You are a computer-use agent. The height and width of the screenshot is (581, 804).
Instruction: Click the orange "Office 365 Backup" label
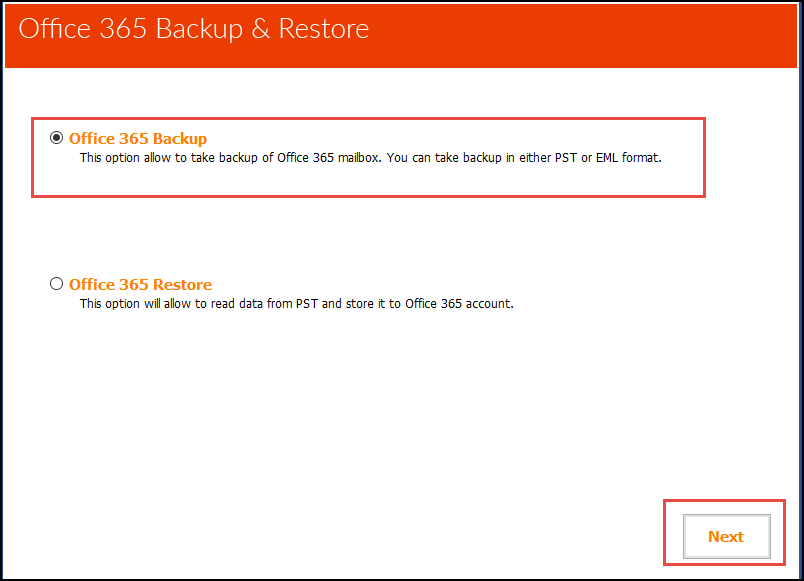click(138, 139)
